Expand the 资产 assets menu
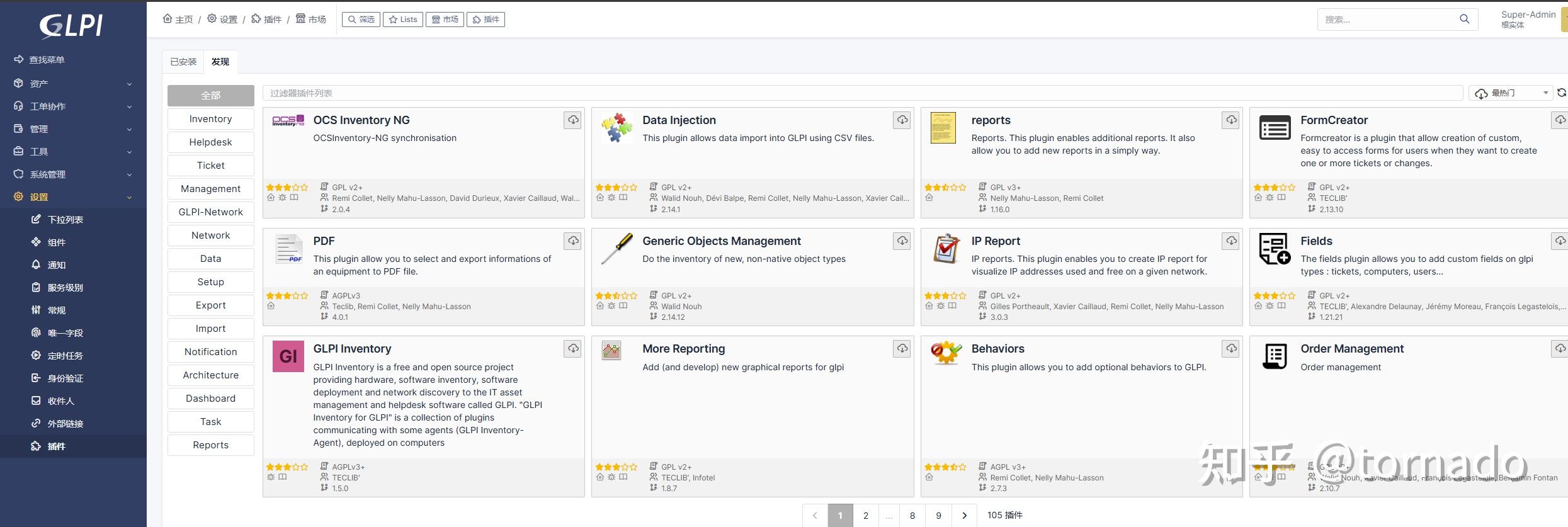This screenshot has height=527, width=1568. coord(73,84)
